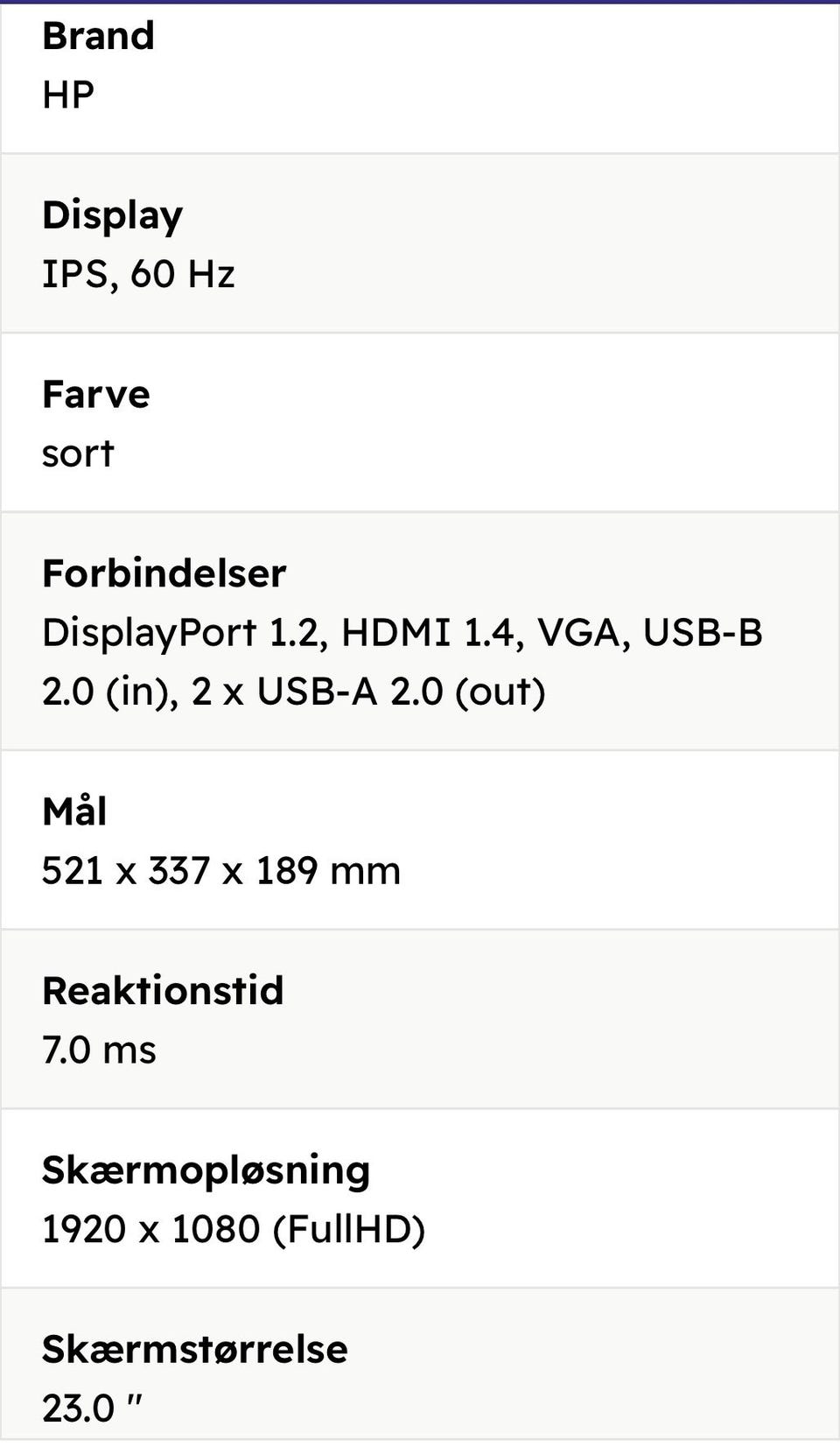This screenshot has height=1447, width=840.
Task: Select the 1920 x 1080 (FullHD) value
Action: pyautogui.click(x=233, y=1229)
